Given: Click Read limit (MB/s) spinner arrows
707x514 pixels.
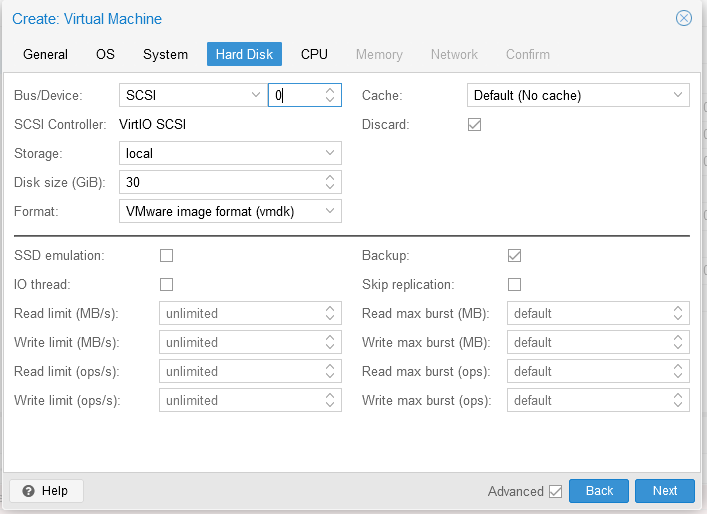Looking at the screenshot, I should click(x=330, y=313).
